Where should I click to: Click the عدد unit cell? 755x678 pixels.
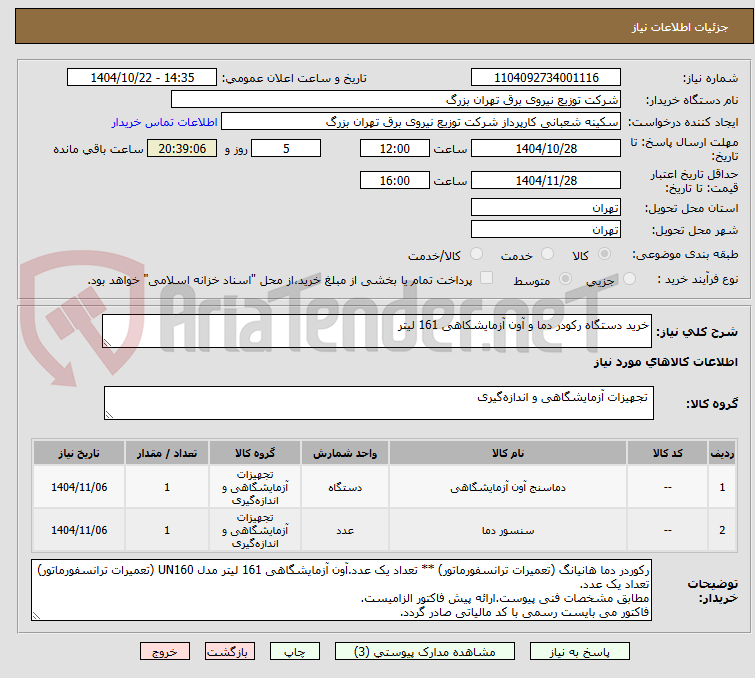pyautogui.click(x=345, y=530)
